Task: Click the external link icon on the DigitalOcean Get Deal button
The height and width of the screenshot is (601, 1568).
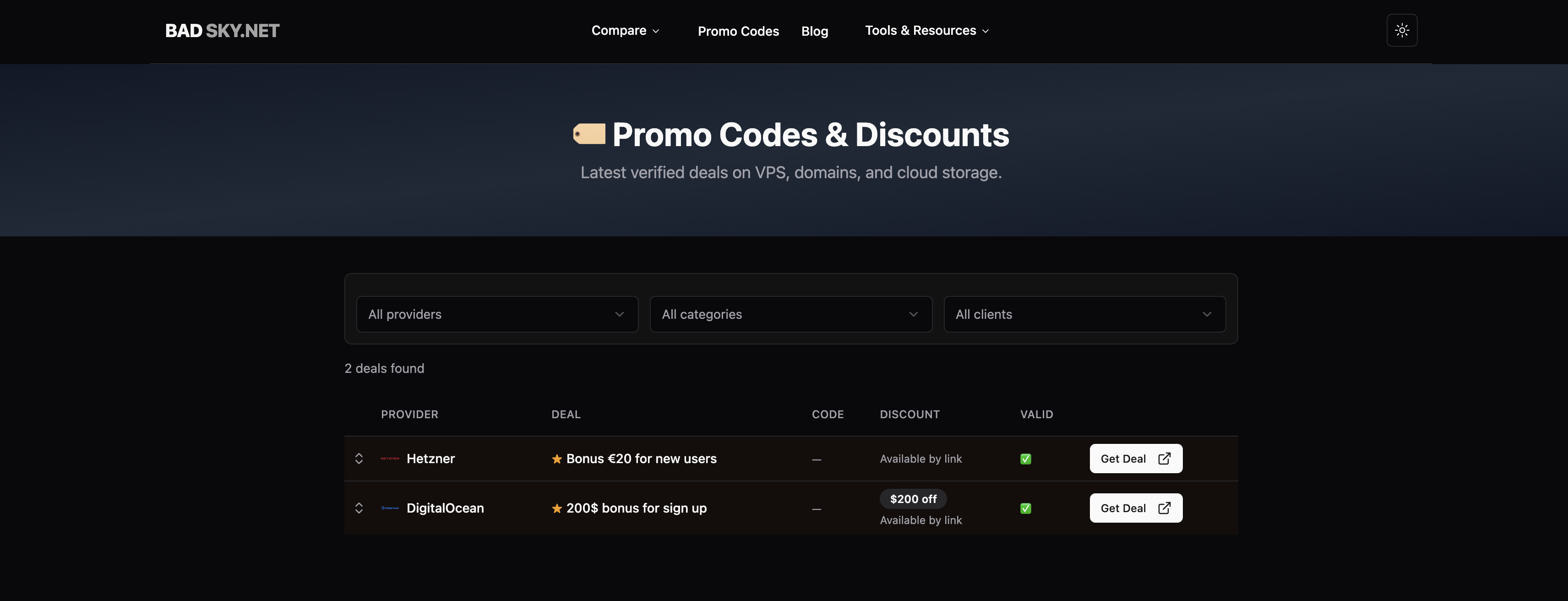Action: click(x=1164, y=508)
